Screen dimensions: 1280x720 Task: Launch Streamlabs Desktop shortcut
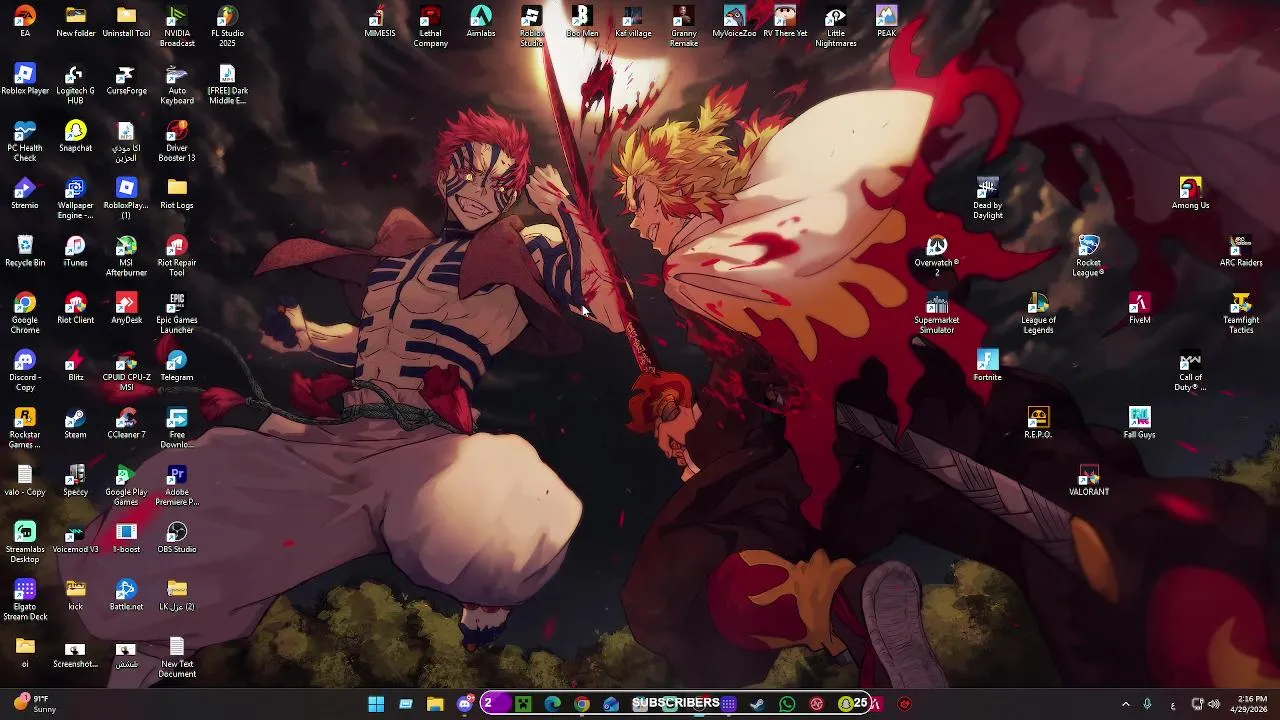click(25, 543)
